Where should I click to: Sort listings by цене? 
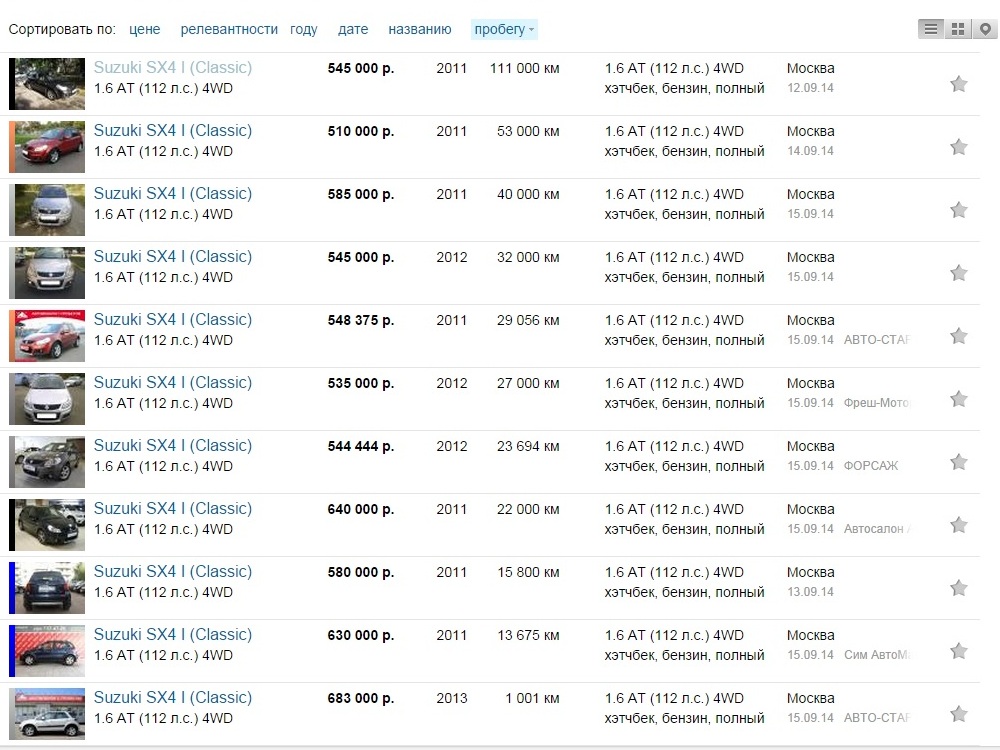point(145,29)
